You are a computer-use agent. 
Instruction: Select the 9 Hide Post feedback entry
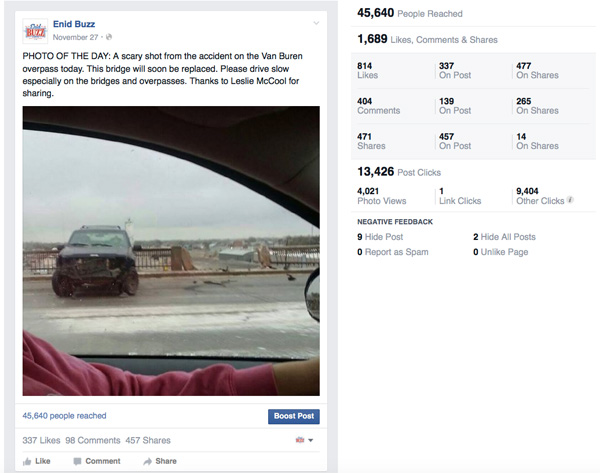pyautogui.click(x=380, y=237)
